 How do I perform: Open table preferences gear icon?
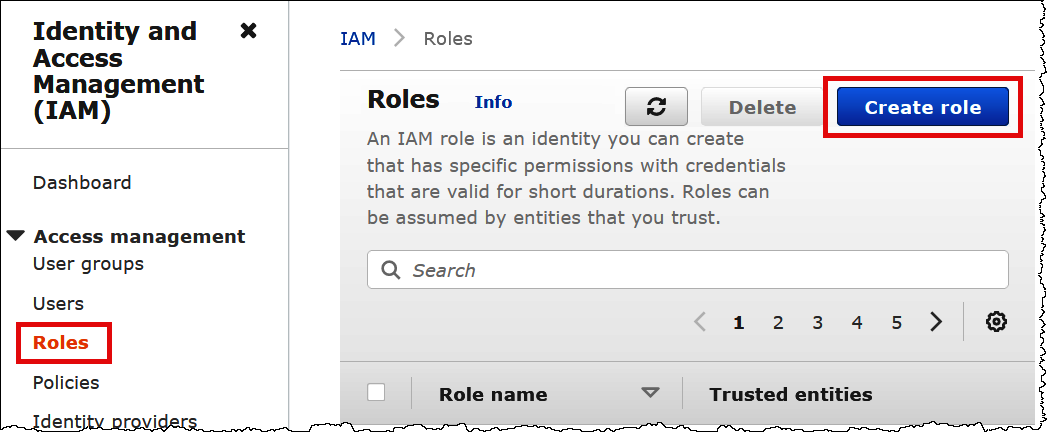(x=996, y=321)
